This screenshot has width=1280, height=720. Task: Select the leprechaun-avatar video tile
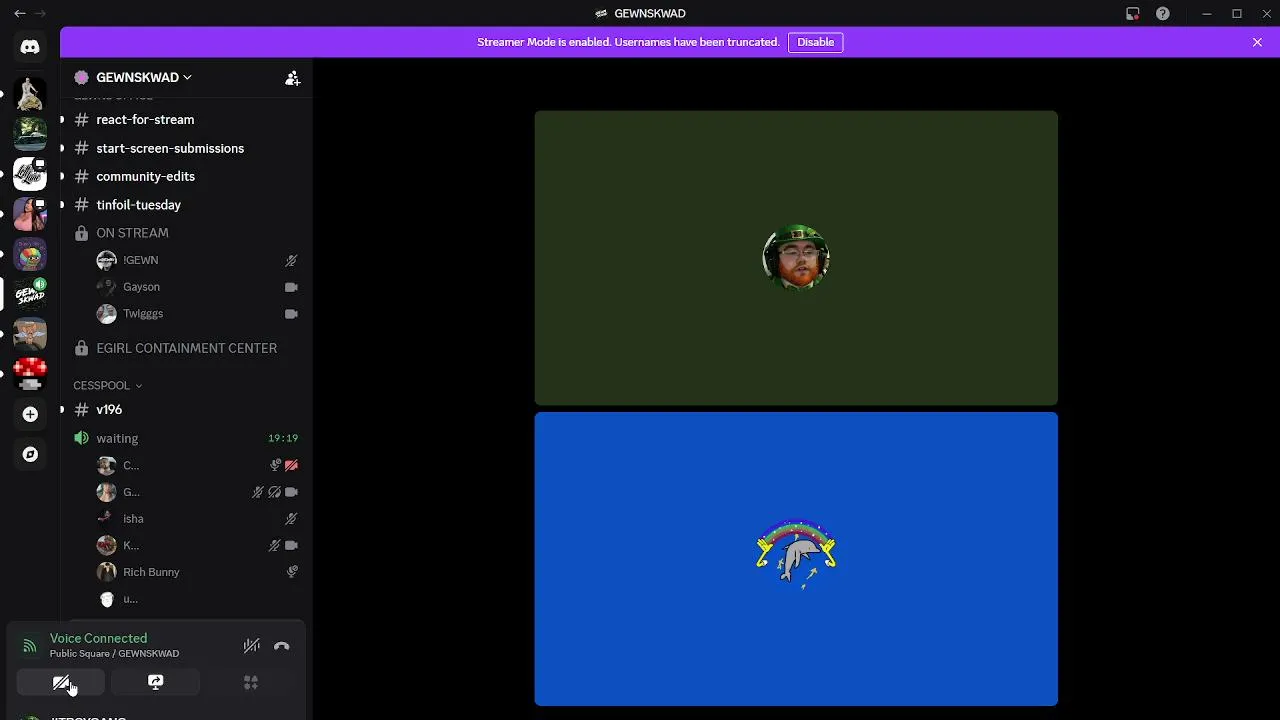point(796,258)
